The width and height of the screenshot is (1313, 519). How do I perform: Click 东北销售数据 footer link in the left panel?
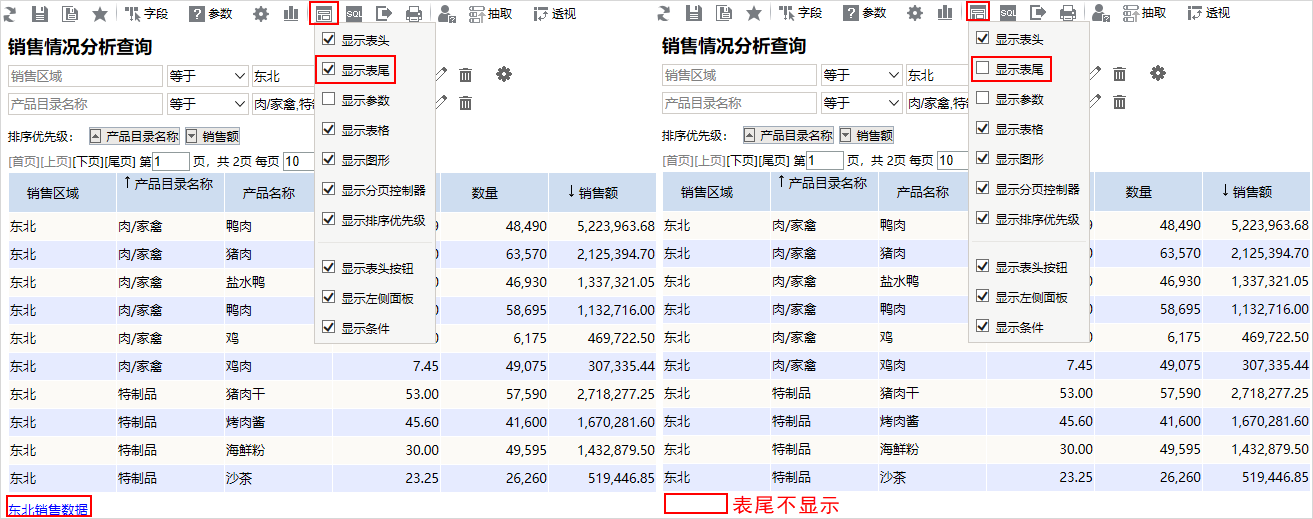tap(48, 509)
